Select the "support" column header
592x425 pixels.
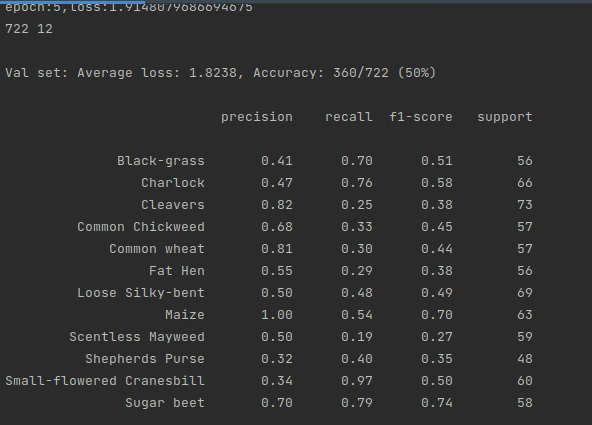click(x=505, y=117)
